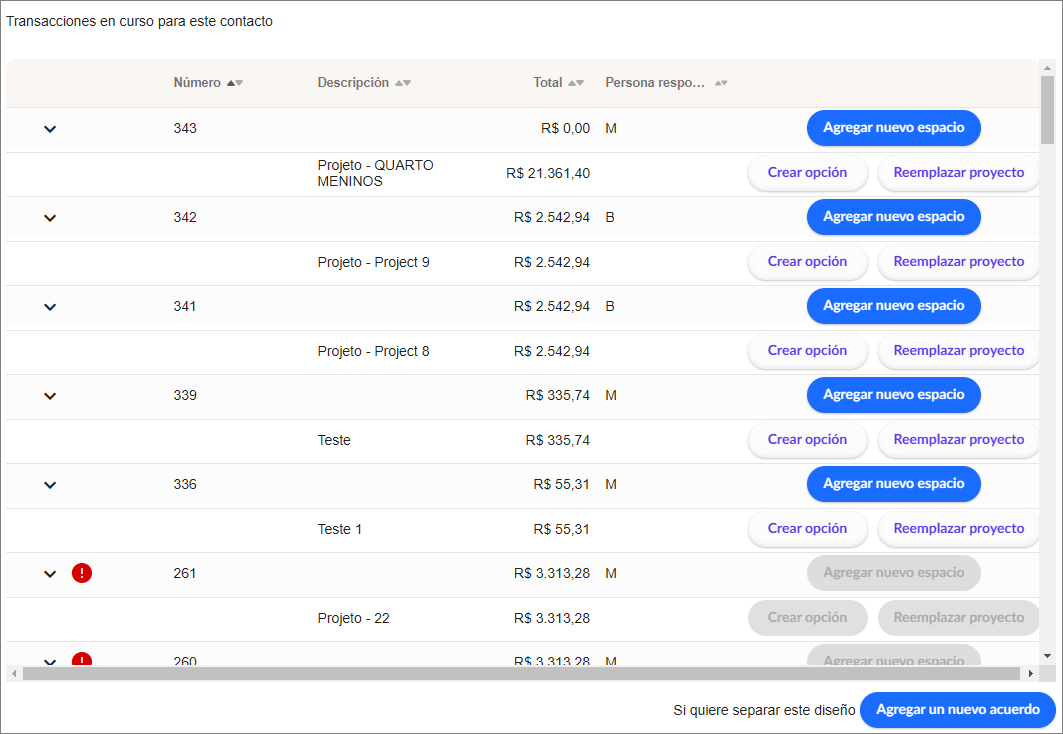The image size is (1063, 734).
Task: Collapse transaction row 260
Action: [50, 661]
